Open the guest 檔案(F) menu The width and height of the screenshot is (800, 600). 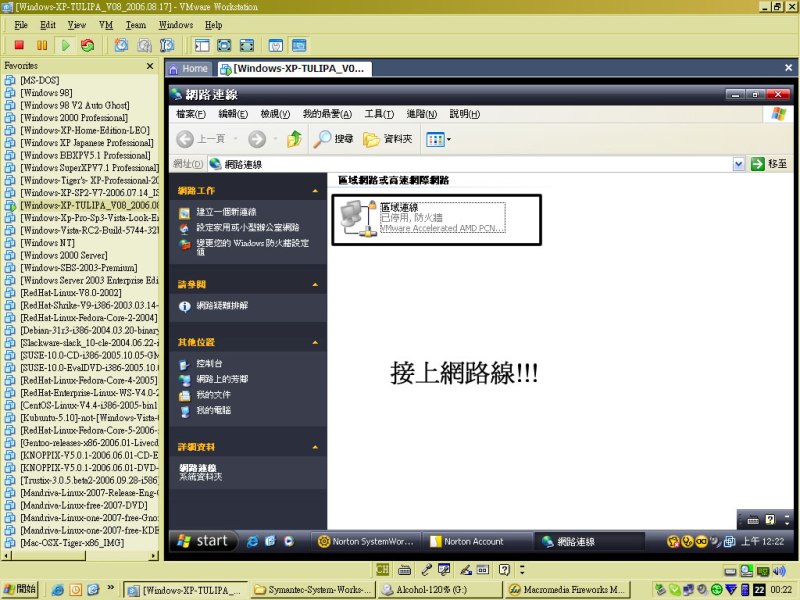click(191, 114)
